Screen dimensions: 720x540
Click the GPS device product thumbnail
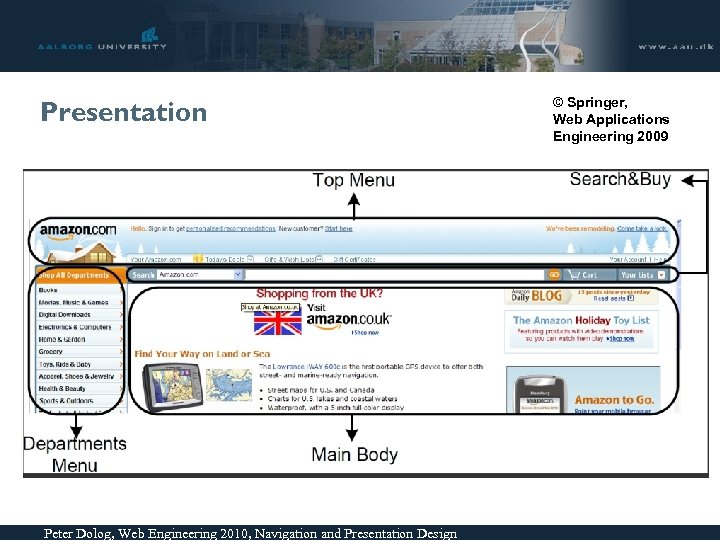(172, 387)
